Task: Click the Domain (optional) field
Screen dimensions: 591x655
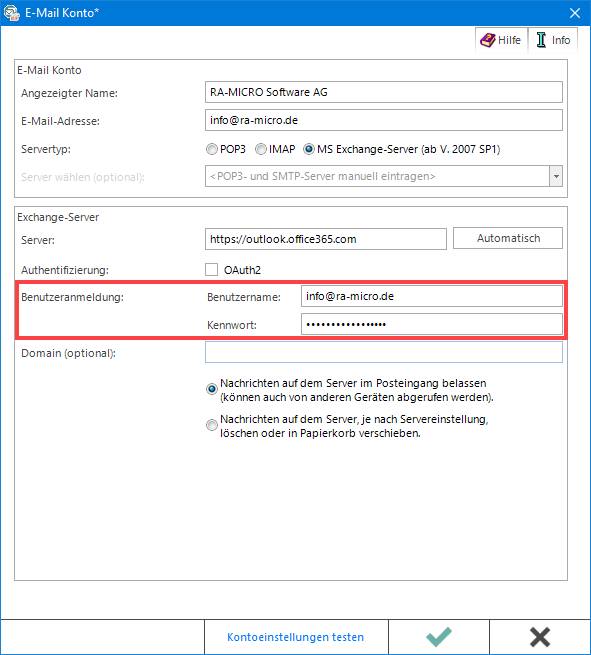Action: [x=383, y=352]
